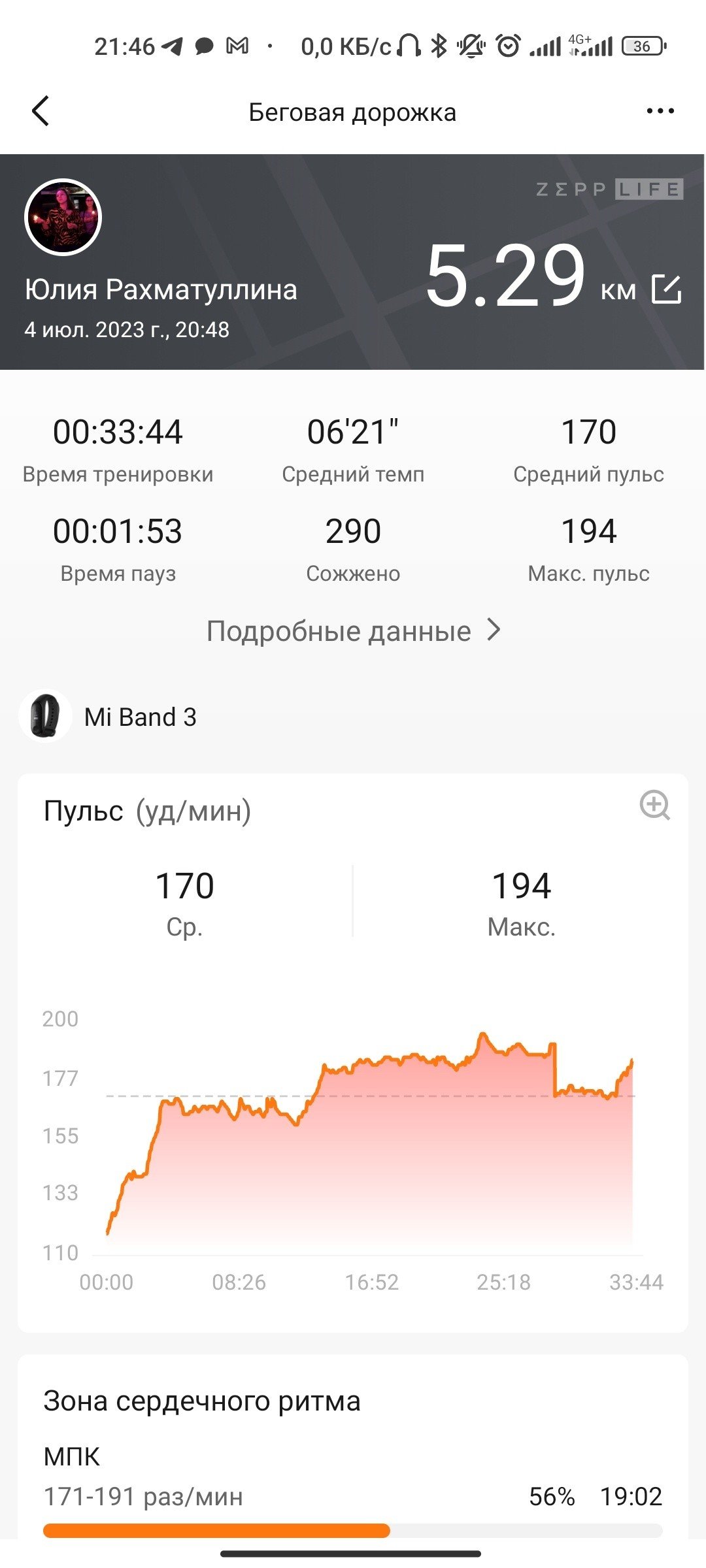The width and height of the screenshot is (706, 1568).
Task: Tap the battery indicator in status bar
Action: (x=644, y=46)
